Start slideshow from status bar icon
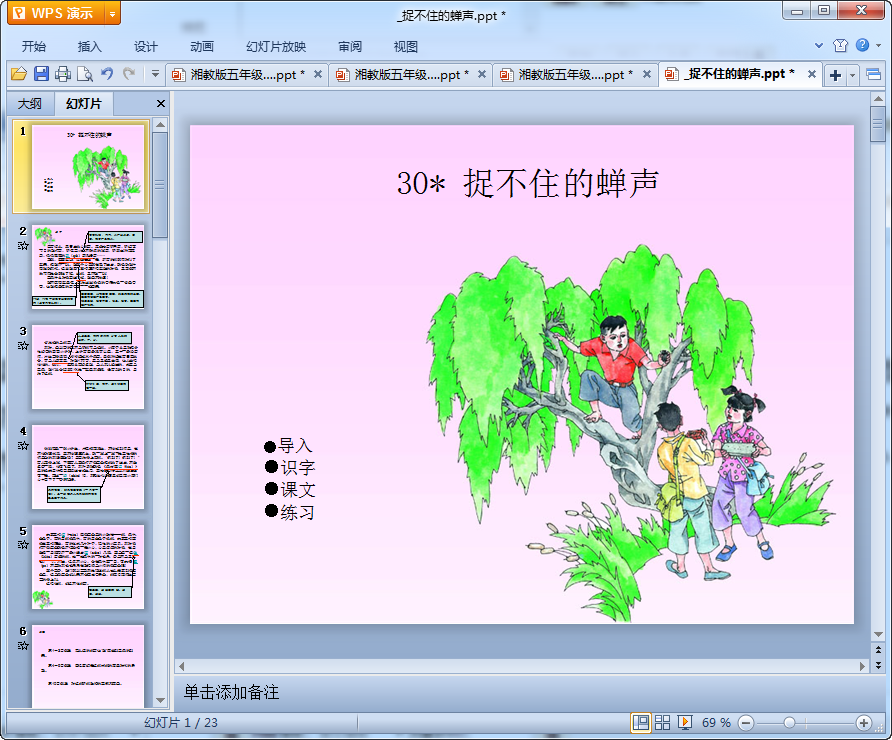 pos(685,723)
